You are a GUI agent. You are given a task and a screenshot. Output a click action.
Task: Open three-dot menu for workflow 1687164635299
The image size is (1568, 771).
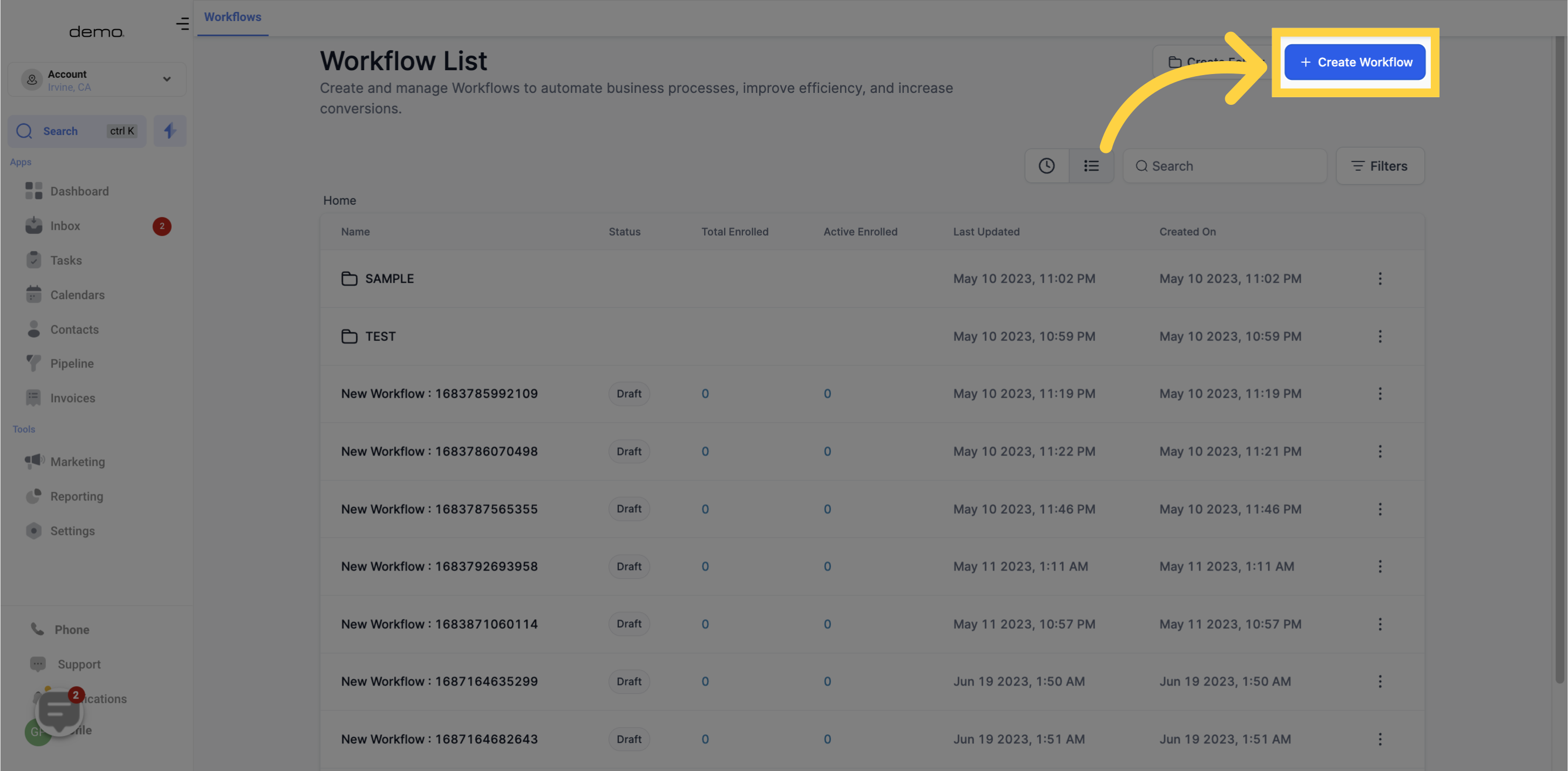[x=1380, y=681]
